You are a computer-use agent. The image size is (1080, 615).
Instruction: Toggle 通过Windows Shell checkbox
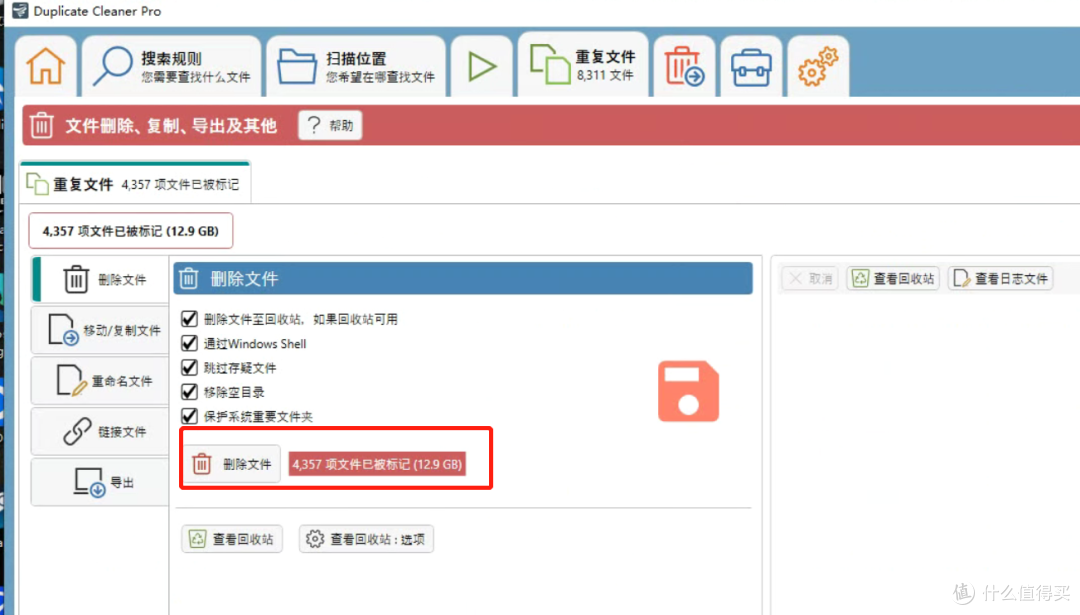coord(189,343)
